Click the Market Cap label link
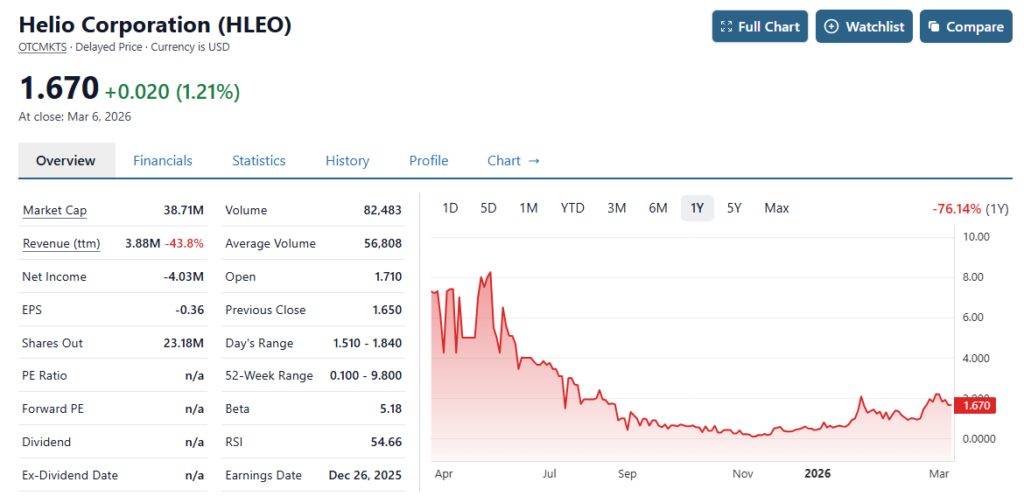1024x496 pixels. click(54, 211)
